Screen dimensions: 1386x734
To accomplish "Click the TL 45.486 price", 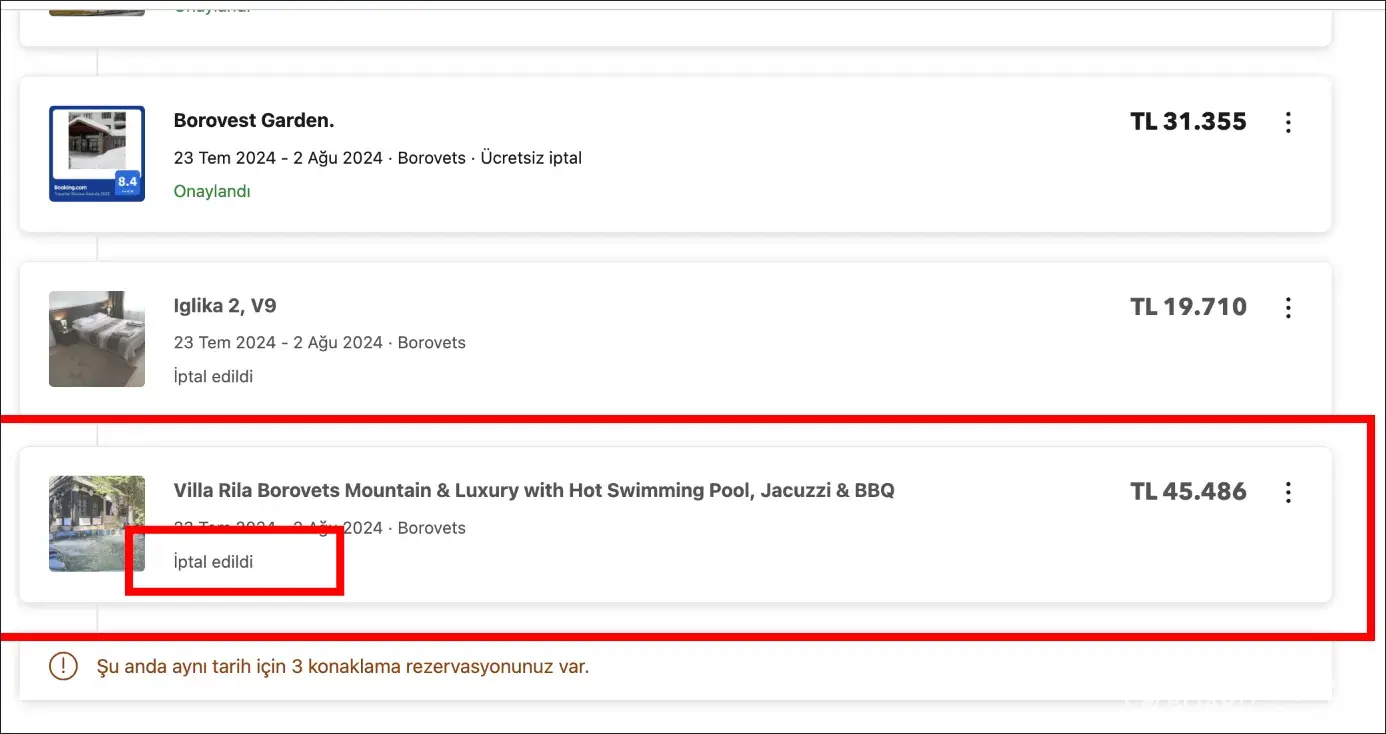I will (1188, 492).
